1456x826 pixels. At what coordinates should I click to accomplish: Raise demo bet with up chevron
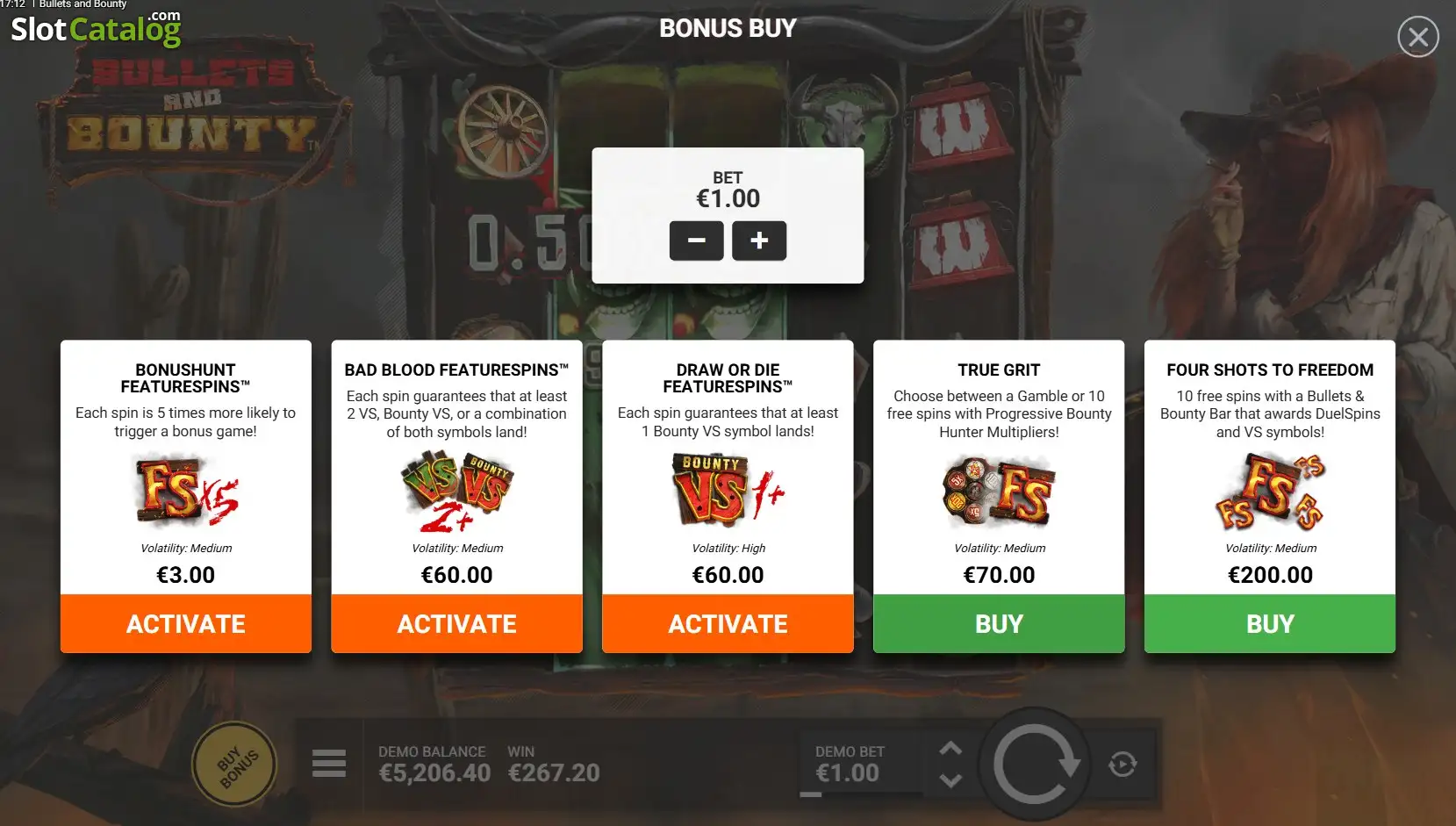click(x=950, y=749)
